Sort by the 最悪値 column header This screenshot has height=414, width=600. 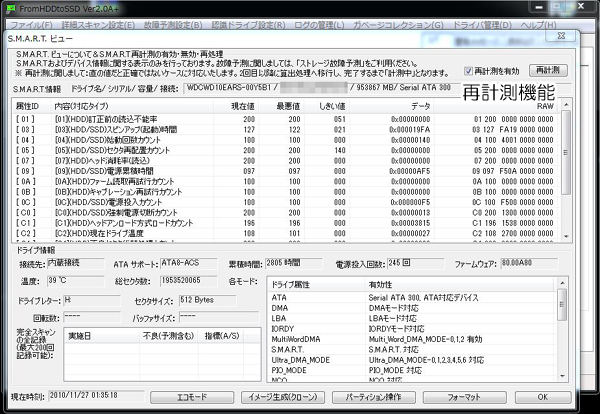tap(281, 106)
